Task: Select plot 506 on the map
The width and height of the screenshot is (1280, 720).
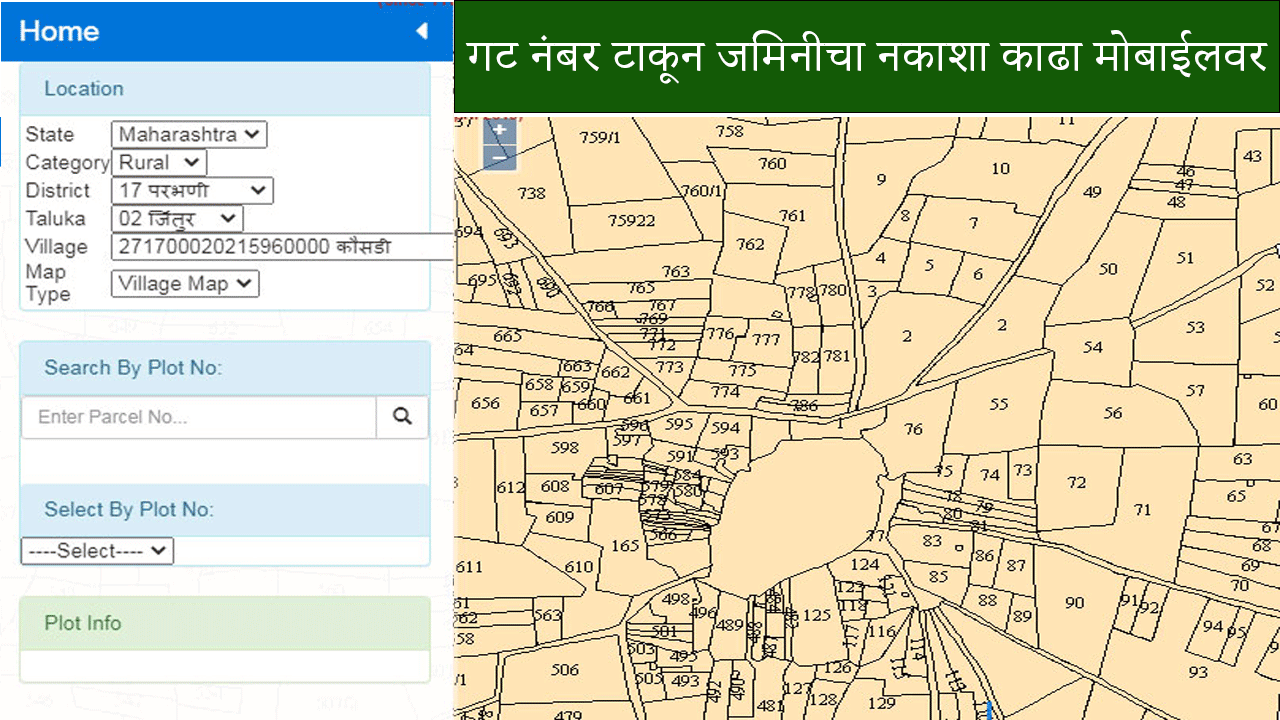Action: 565,670
